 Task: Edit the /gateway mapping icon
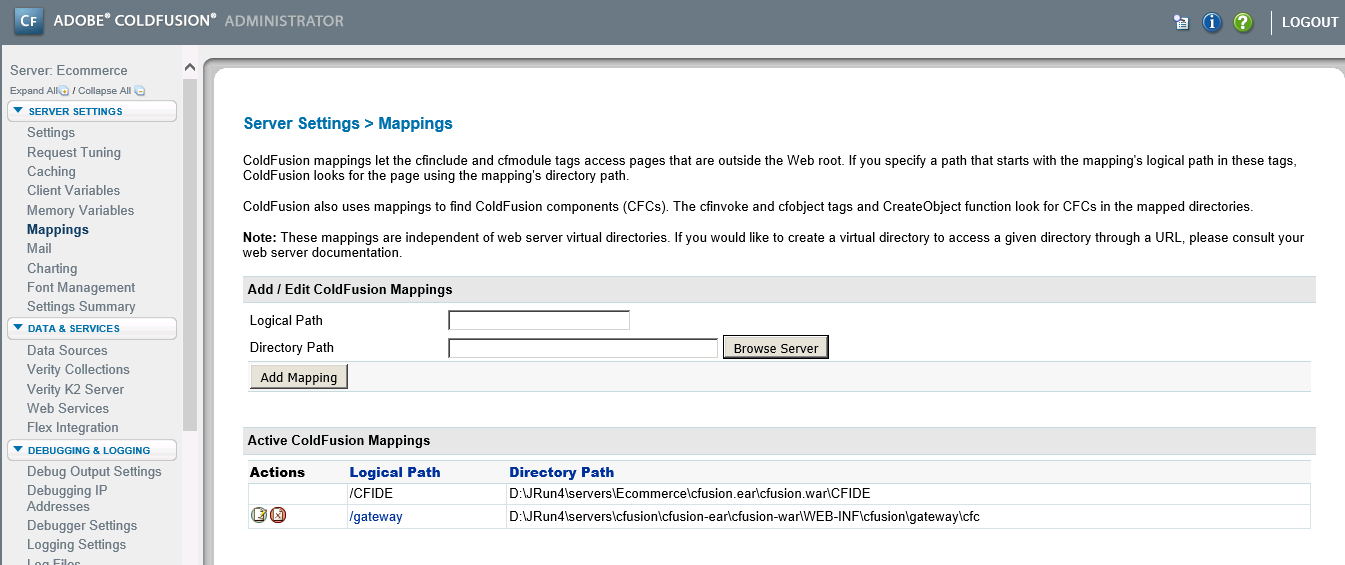[x=259, y=515]
